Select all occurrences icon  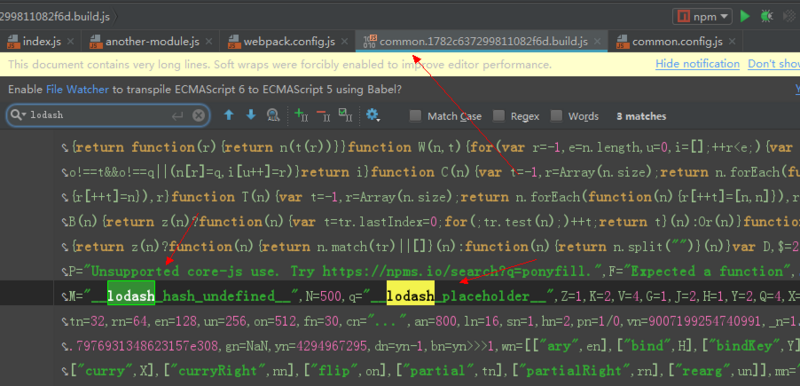click(x=345, y=116)
